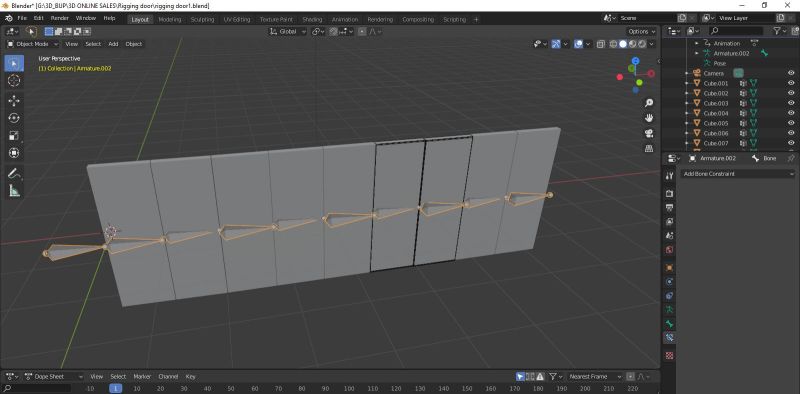Open the Object properties tab
Screen dimensions: 800x394
tap(669, 267)
